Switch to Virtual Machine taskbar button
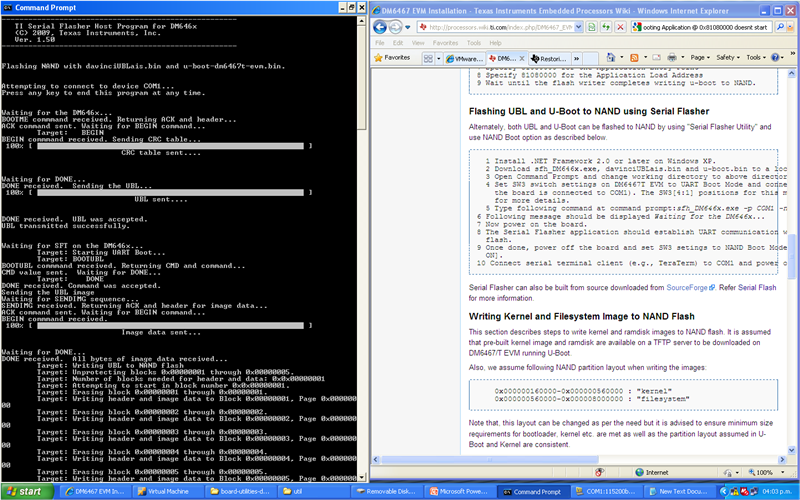The width and height of the screenshot is (800, 500). (x=167, y=491)
